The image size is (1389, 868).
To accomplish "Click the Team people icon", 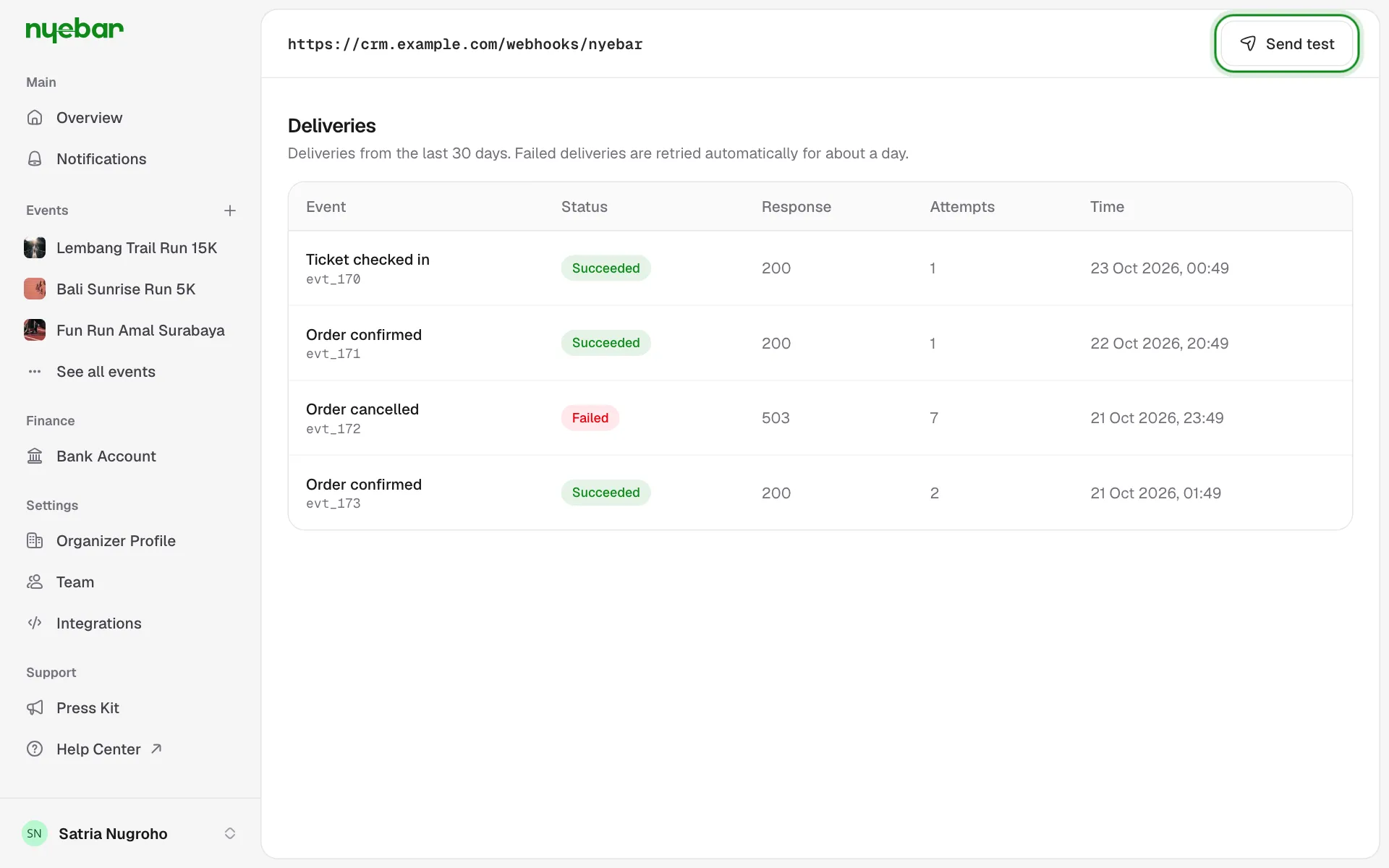I will point(35,582).
